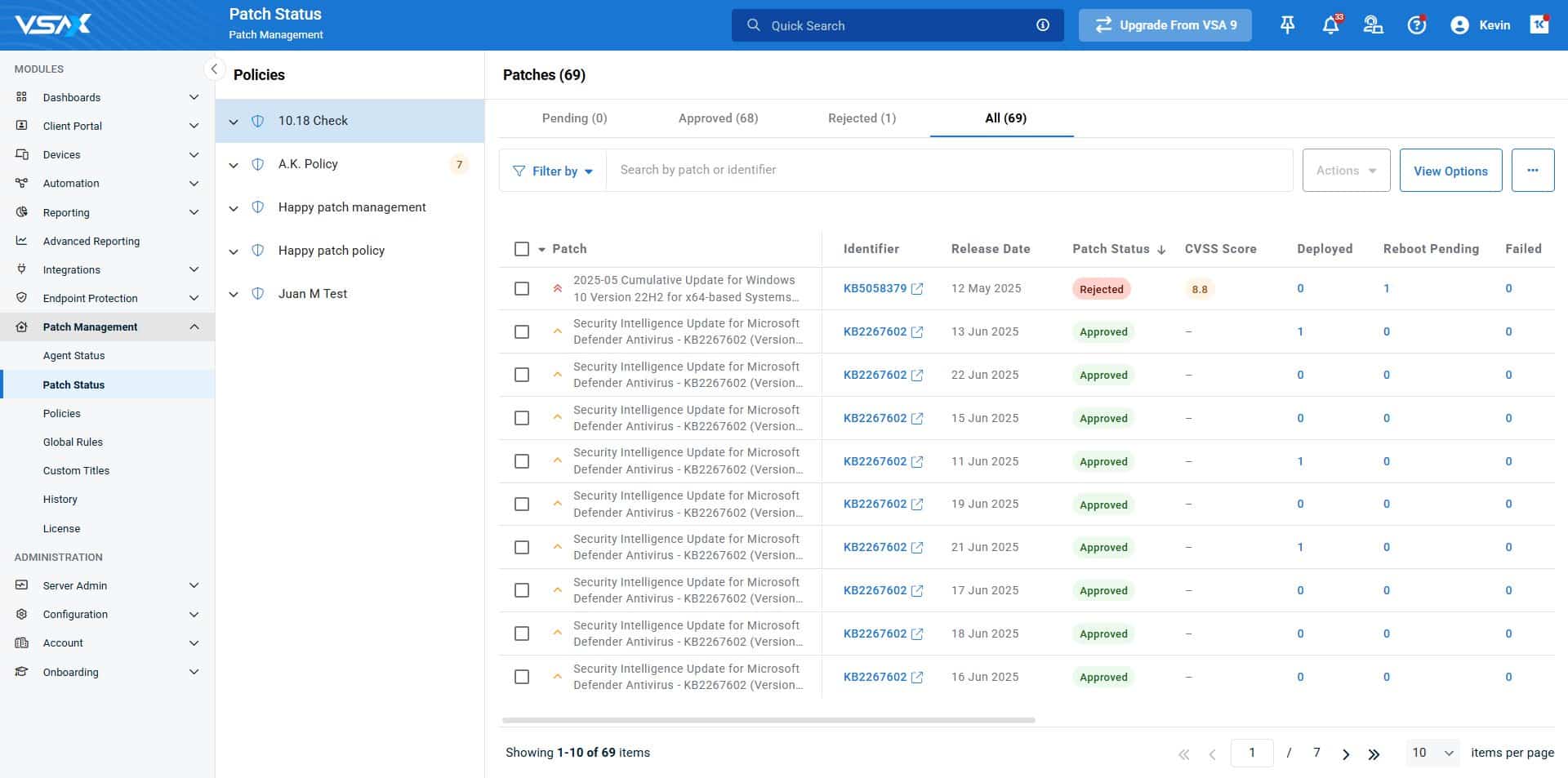Click the Endpoint Protection shield icon
Viewport: 1568px width, 778px height.
click(22, 298)
